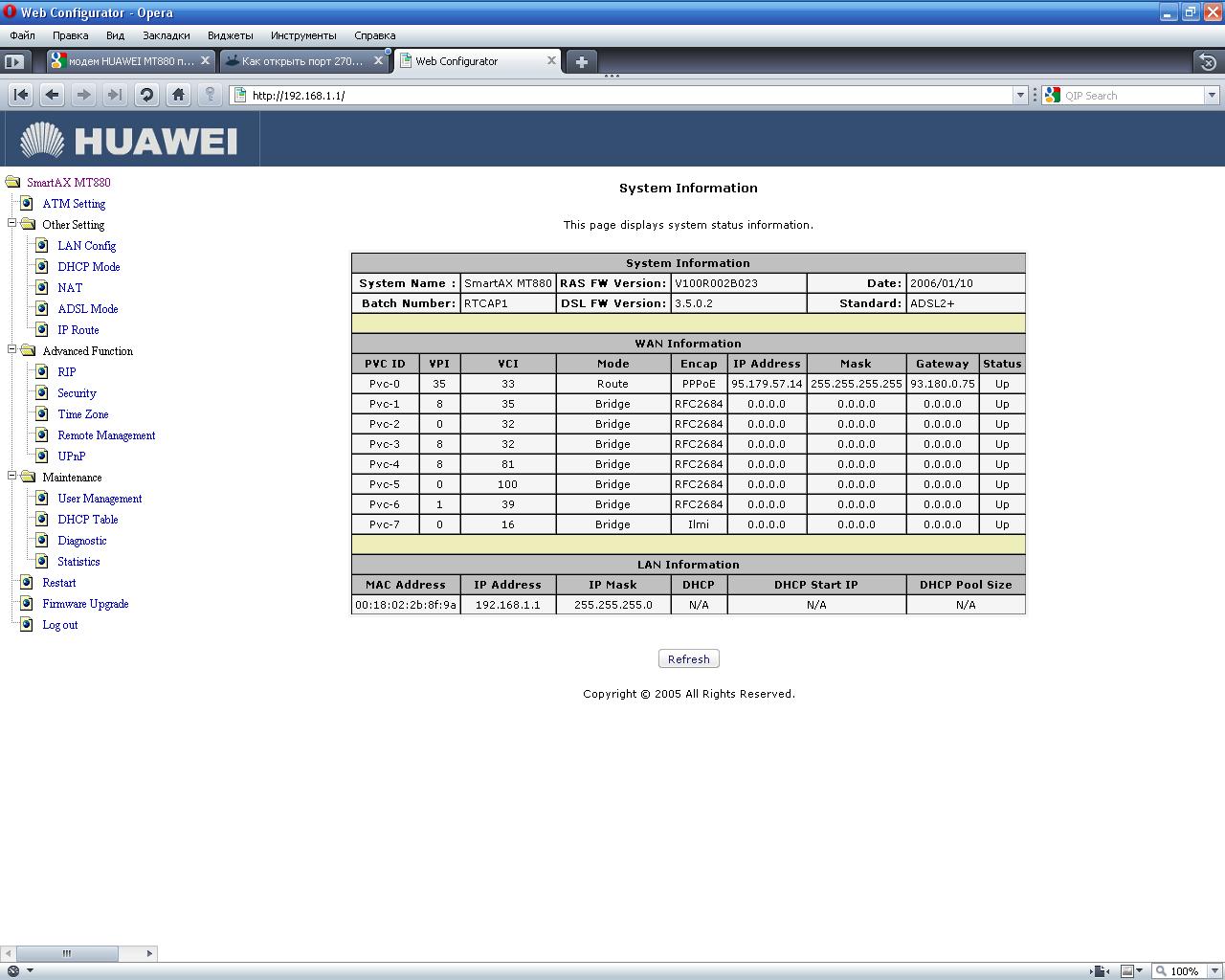This screenshot has height=980, width=1225.
Task: Open the Security link
Action: [x=77, y=392]
